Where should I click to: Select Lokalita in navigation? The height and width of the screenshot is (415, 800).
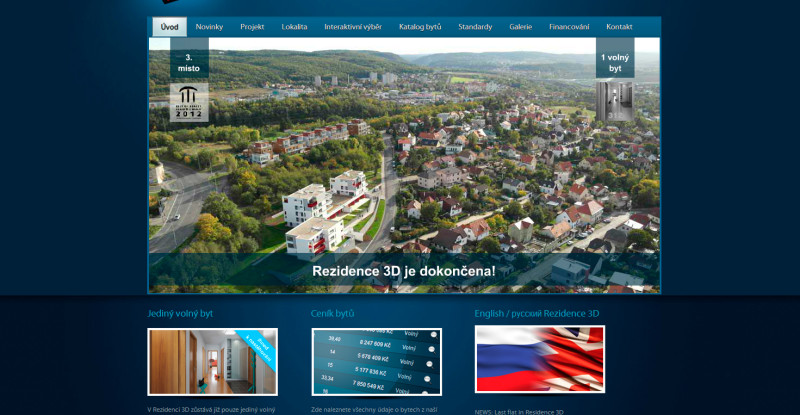coord(294,27)
